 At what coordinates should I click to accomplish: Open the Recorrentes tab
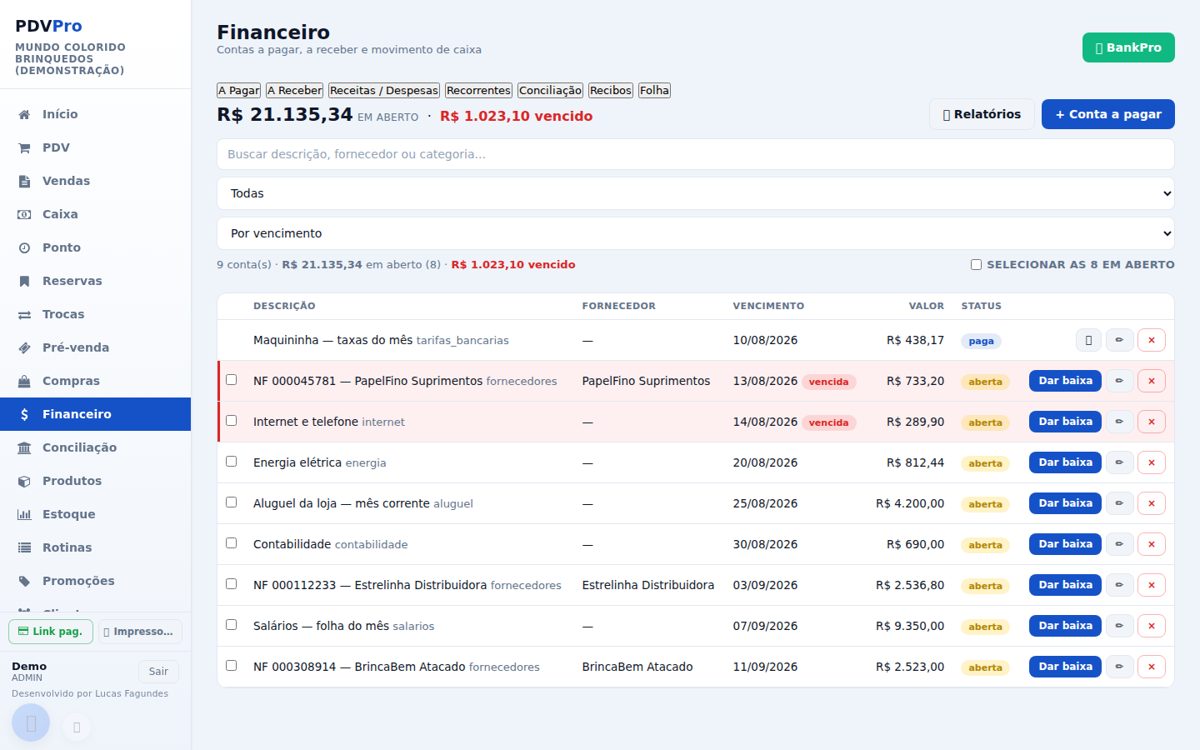point(479,90)
